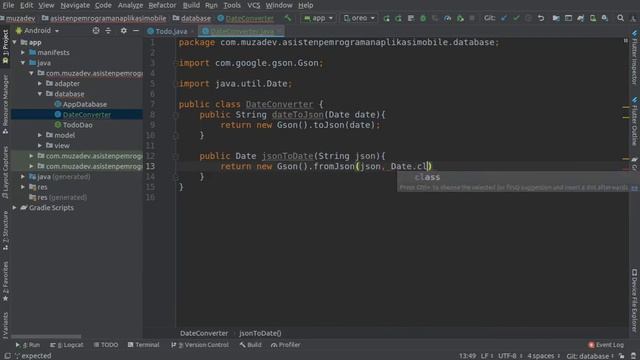
Task: Collapse the java folder
Action: coord(23,63)
